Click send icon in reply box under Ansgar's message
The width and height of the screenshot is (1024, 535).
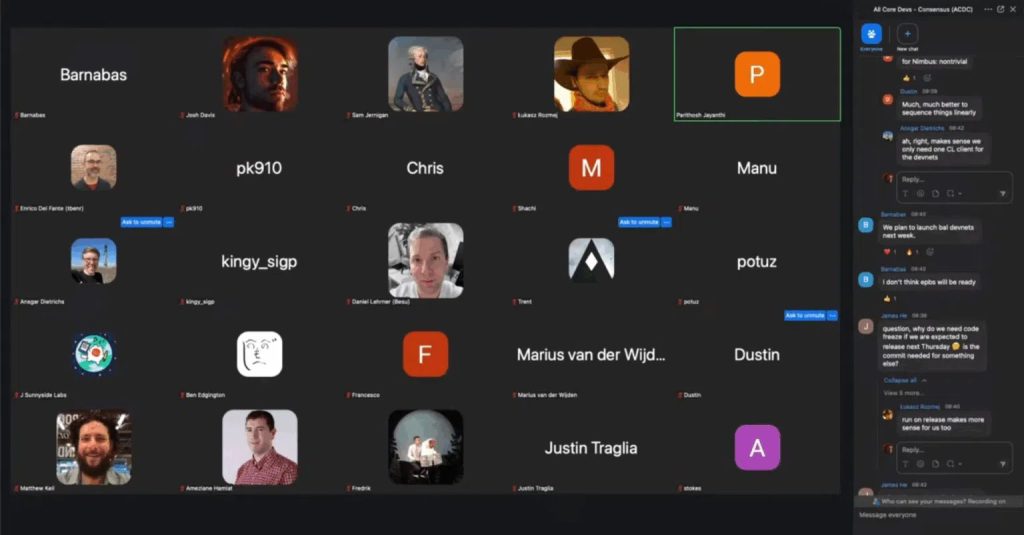(x=1002, y=193)
